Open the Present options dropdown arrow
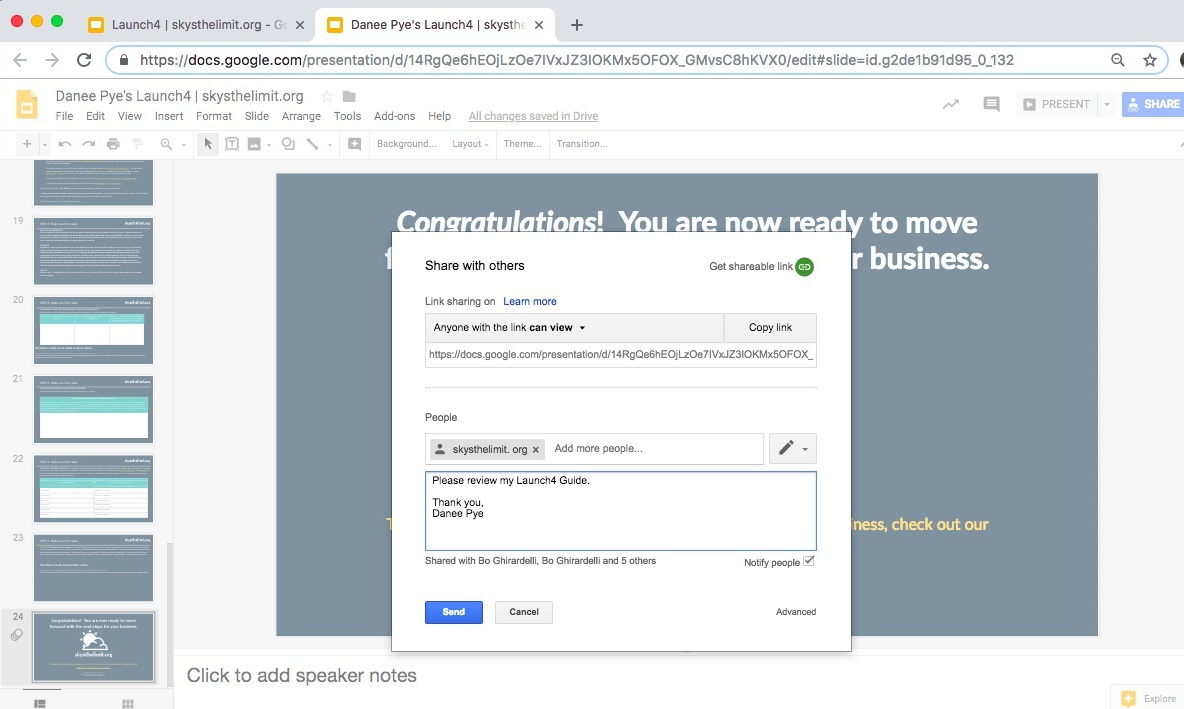Viewport: 1184px width, 709px height. (x=1107, y=104)
